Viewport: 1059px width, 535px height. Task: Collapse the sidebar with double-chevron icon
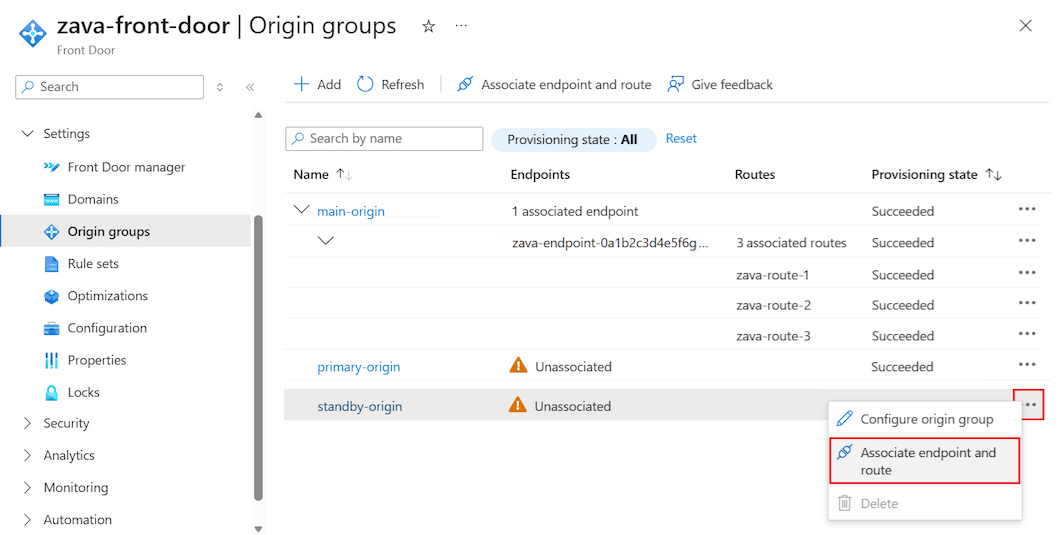(x=250, y=87)
